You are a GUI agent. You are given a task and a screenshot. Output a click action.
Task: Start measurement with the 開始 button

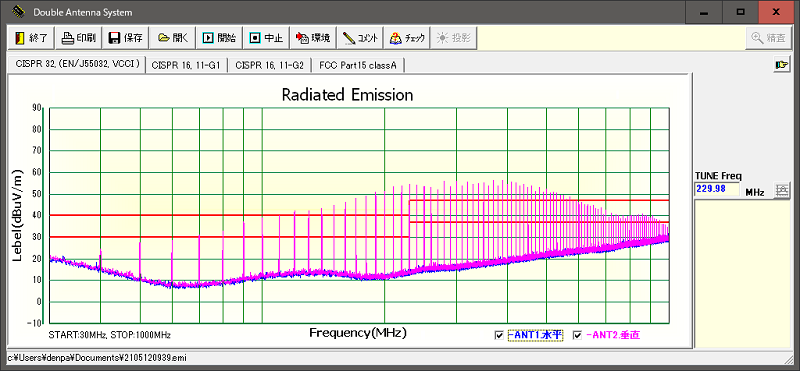[219, 38]
